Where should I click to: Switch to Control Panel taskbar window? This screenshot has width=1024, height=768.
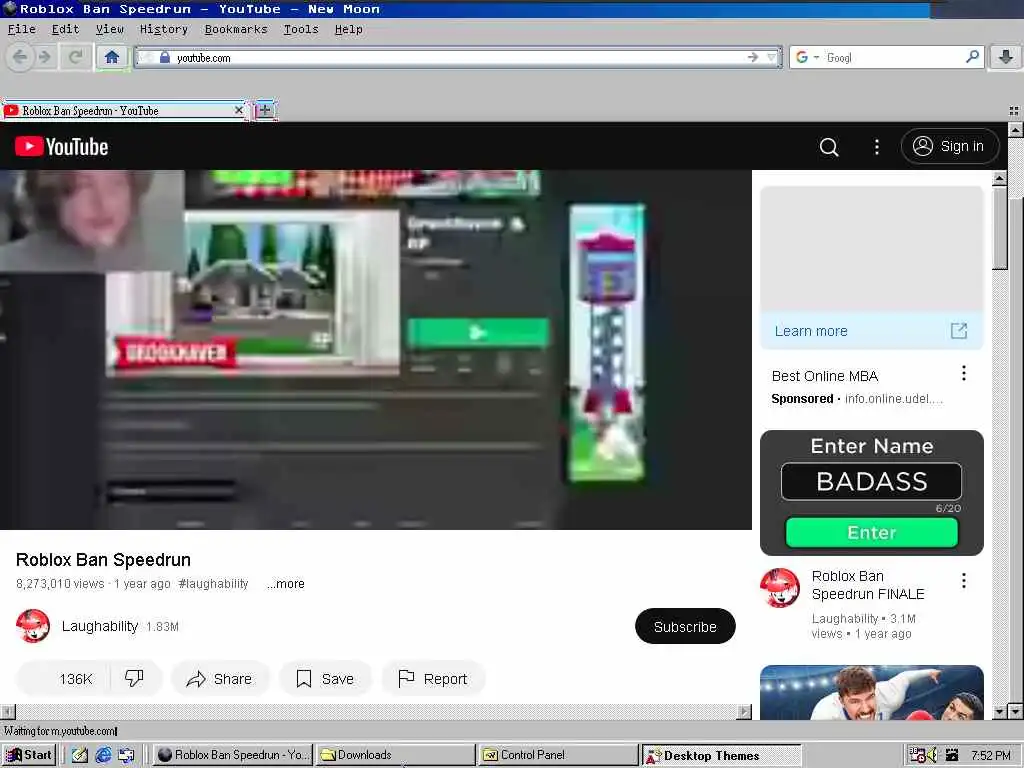(x=558, y=755)
